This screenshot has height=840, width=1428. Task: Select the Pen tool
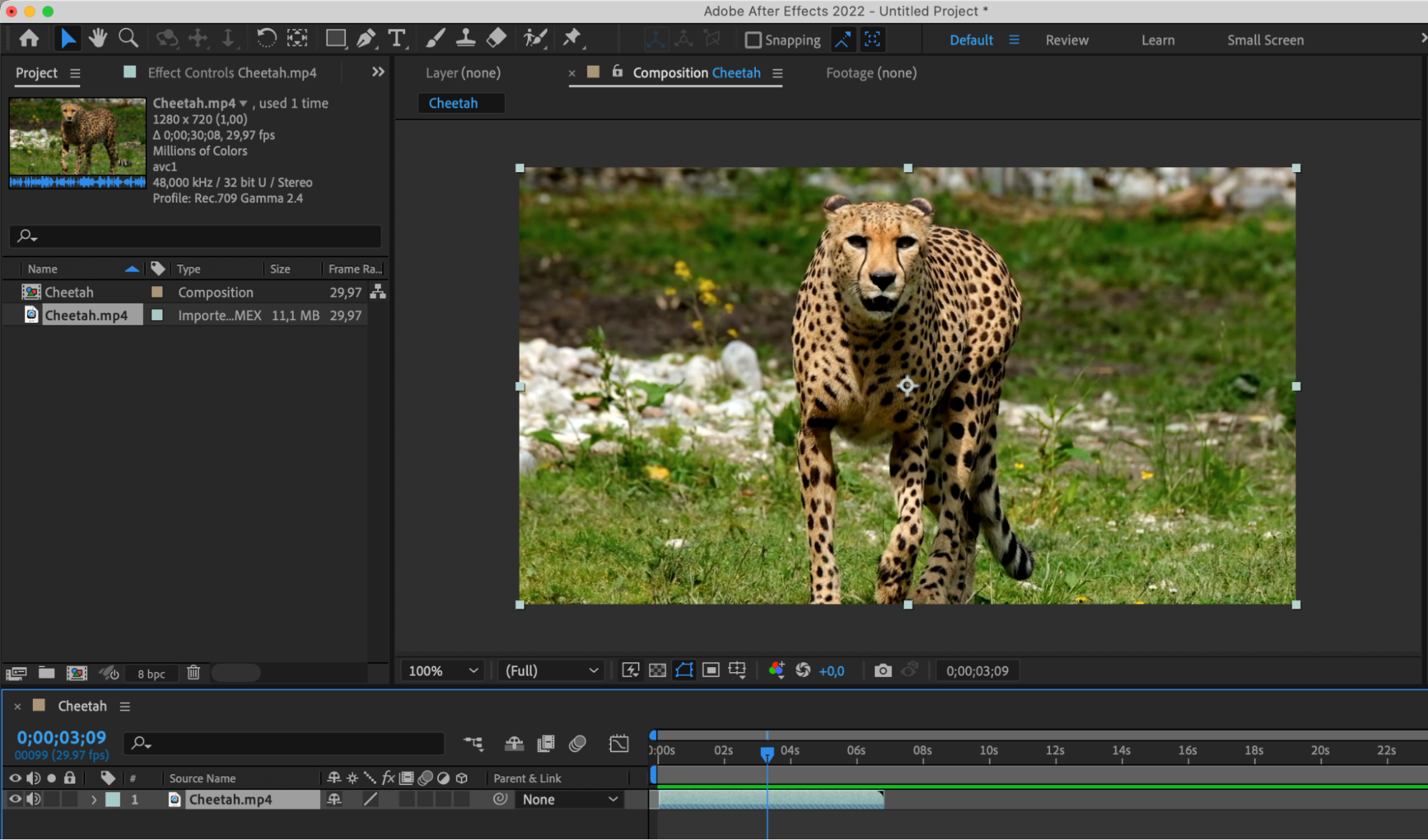[366, 39]
